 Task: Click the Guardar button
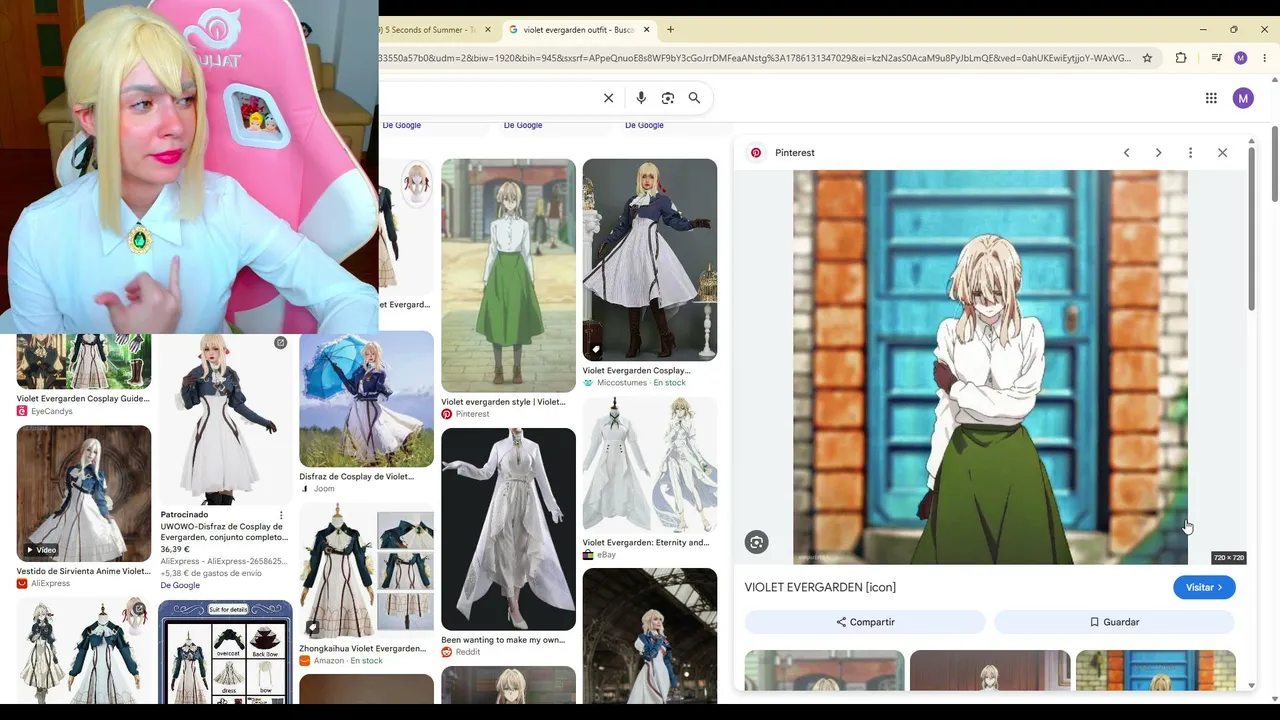(x=1114, y=622)
